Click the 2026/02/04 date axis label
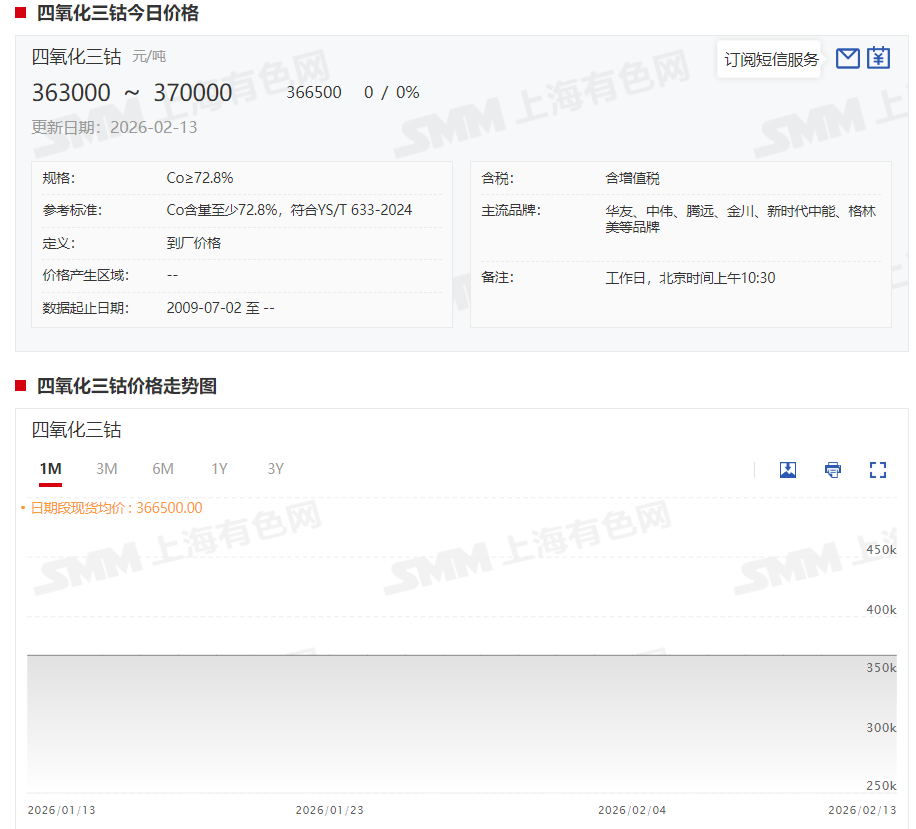The width and height of the screenshot is (916, 829). click(x=632, y=810)
